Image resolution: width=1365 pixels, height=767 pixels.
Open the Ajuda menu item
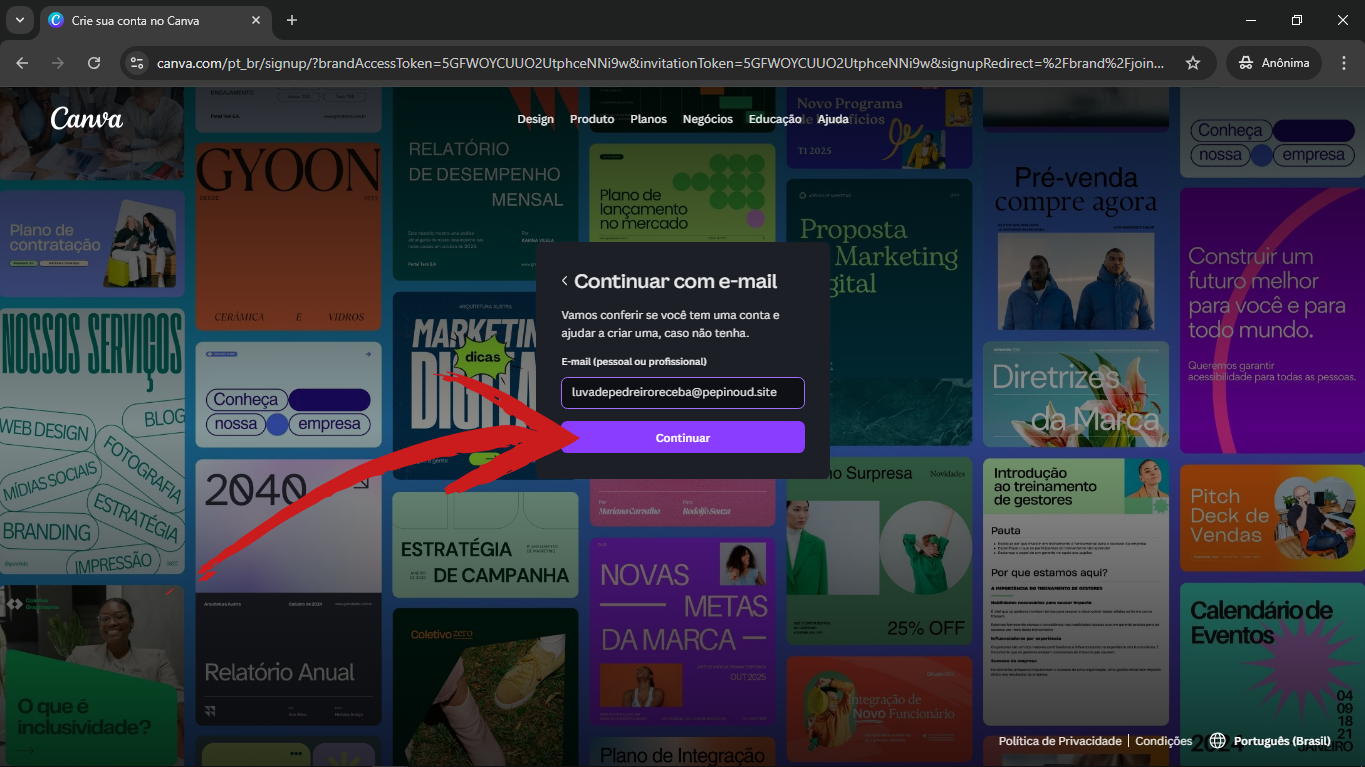pos(833,119)
